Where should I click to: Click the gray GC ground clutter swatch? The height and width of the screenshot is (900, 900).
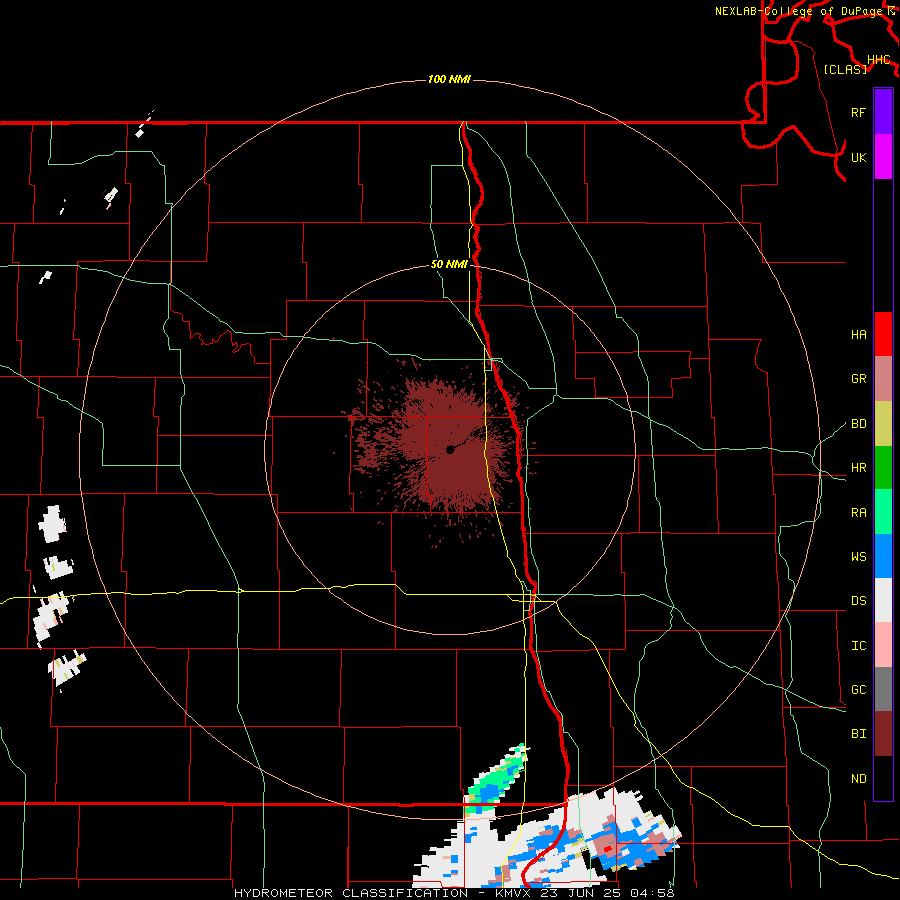click(x=883, y=689)
